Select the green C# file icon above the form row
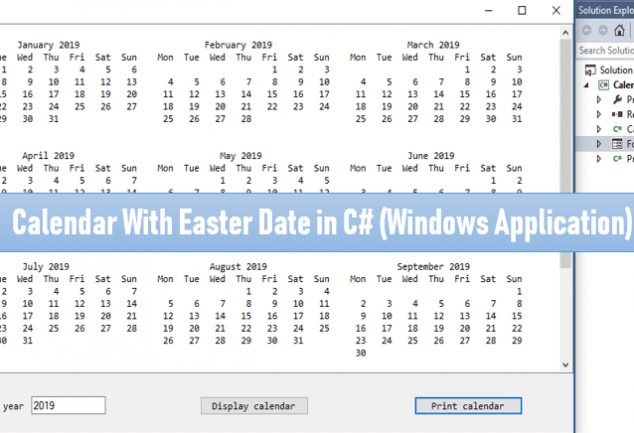 pos(617,129)
